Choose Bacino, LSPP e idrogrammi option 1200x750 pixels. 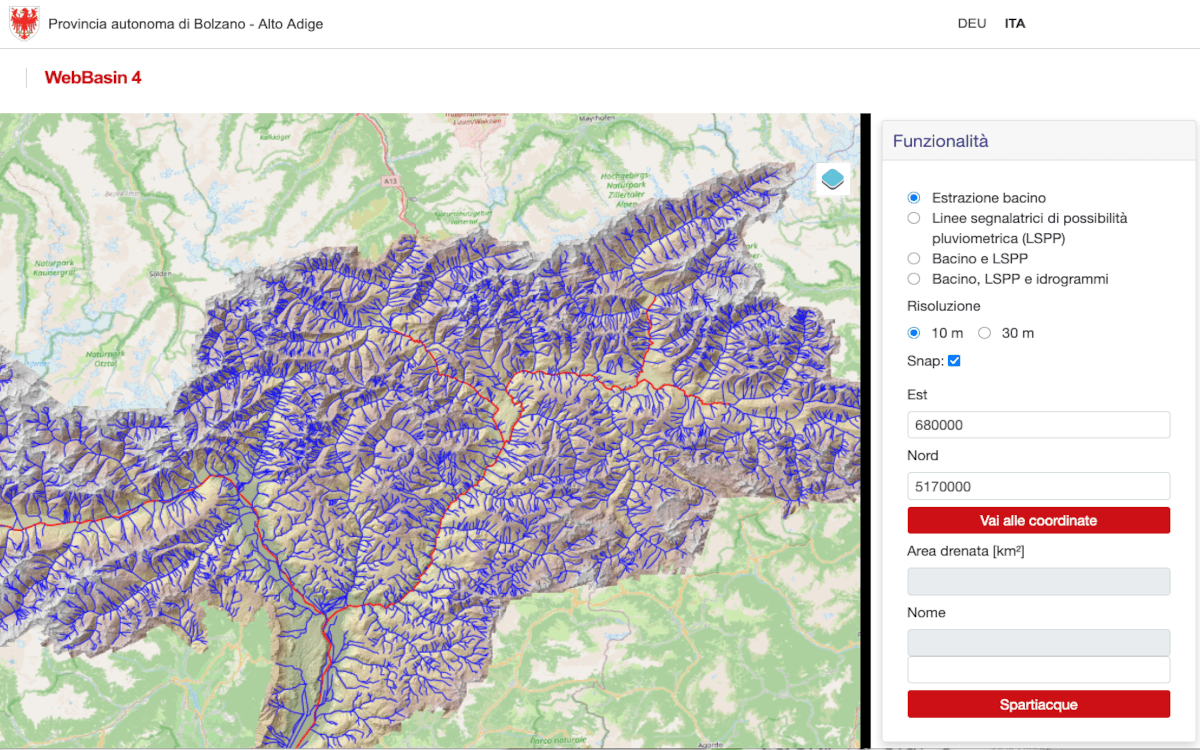pos(913,279)
